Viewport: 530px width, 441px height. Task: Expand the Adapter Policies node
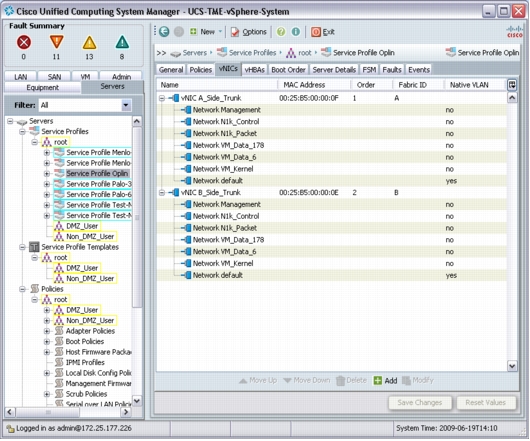point(47,331)
